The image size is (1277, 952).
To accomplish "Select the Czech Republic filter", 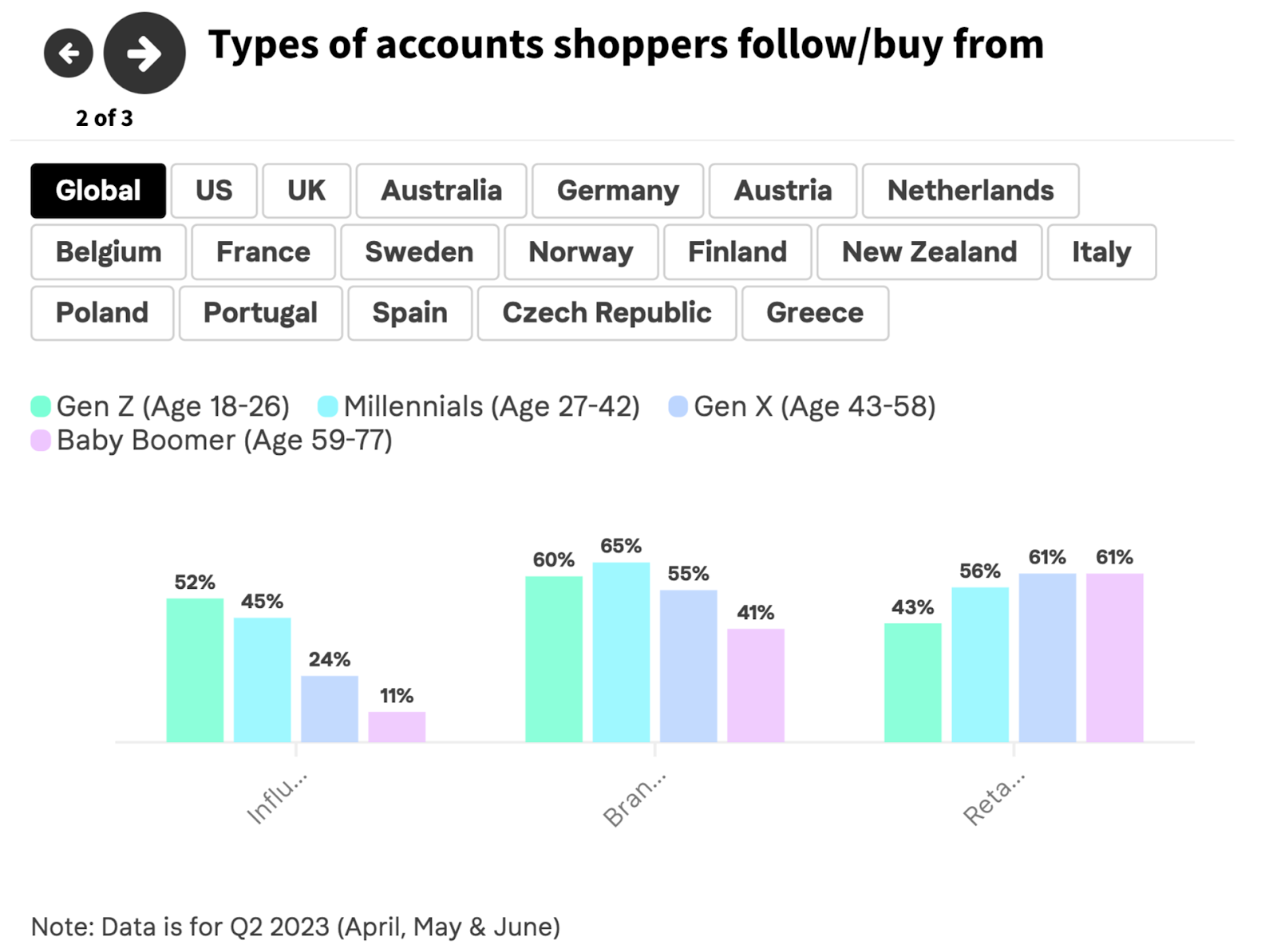I will click(x=606, y=313).
